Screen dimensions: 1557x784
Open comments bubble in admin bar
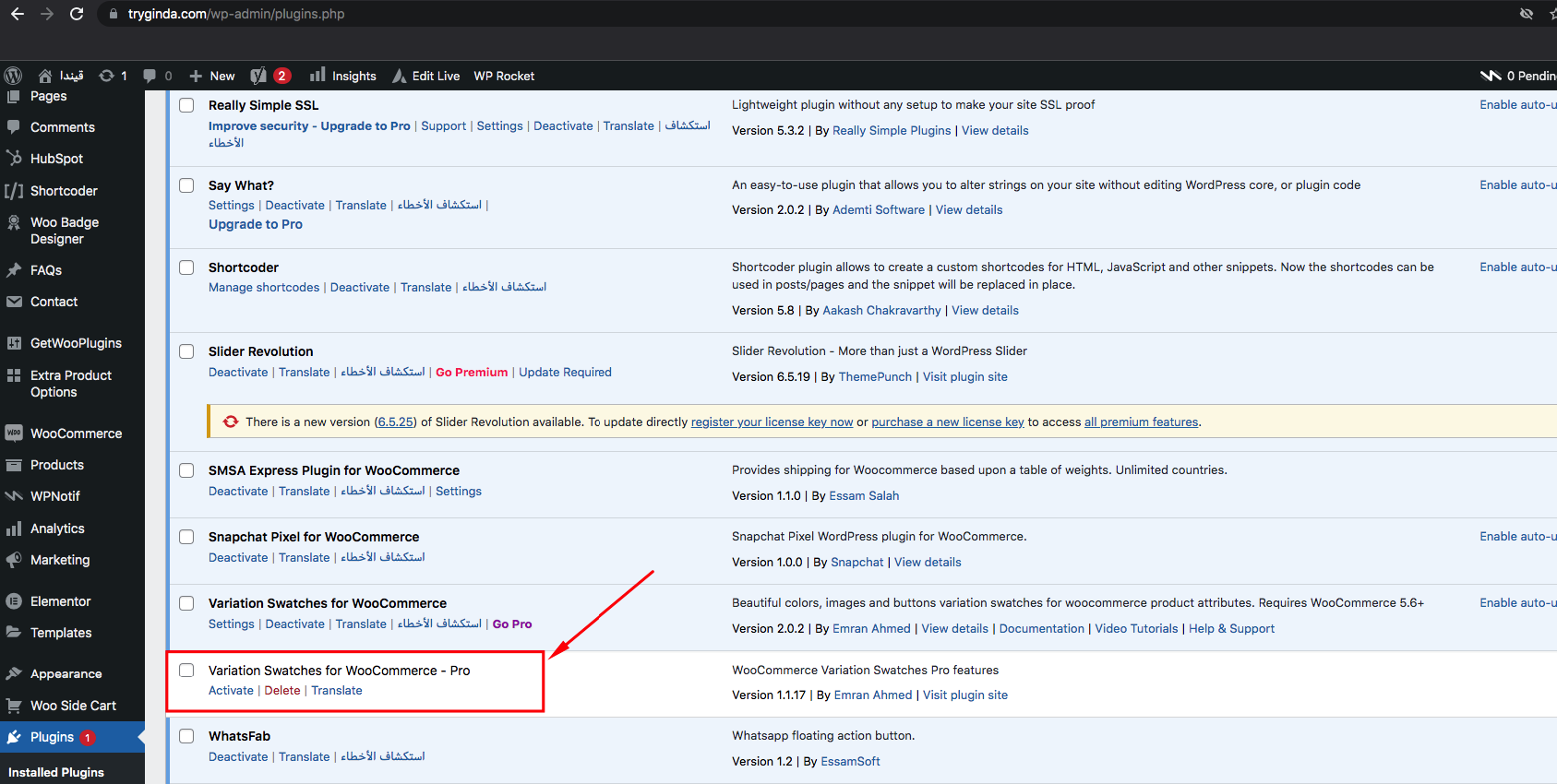click(150, 76)
